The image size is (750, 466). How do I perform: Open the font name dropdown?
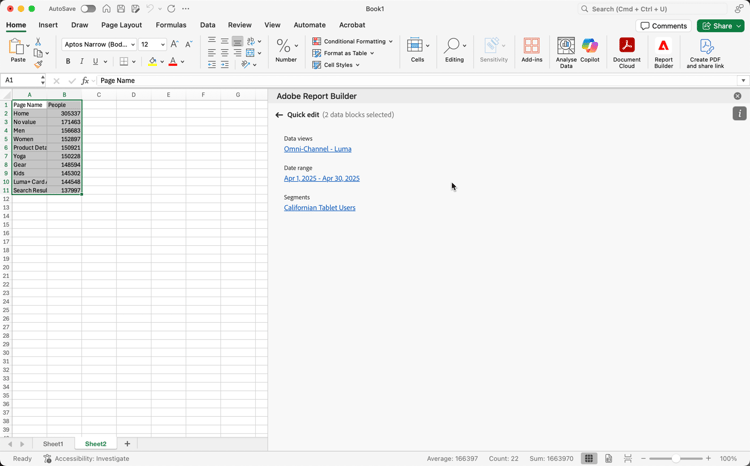point(132,44)
